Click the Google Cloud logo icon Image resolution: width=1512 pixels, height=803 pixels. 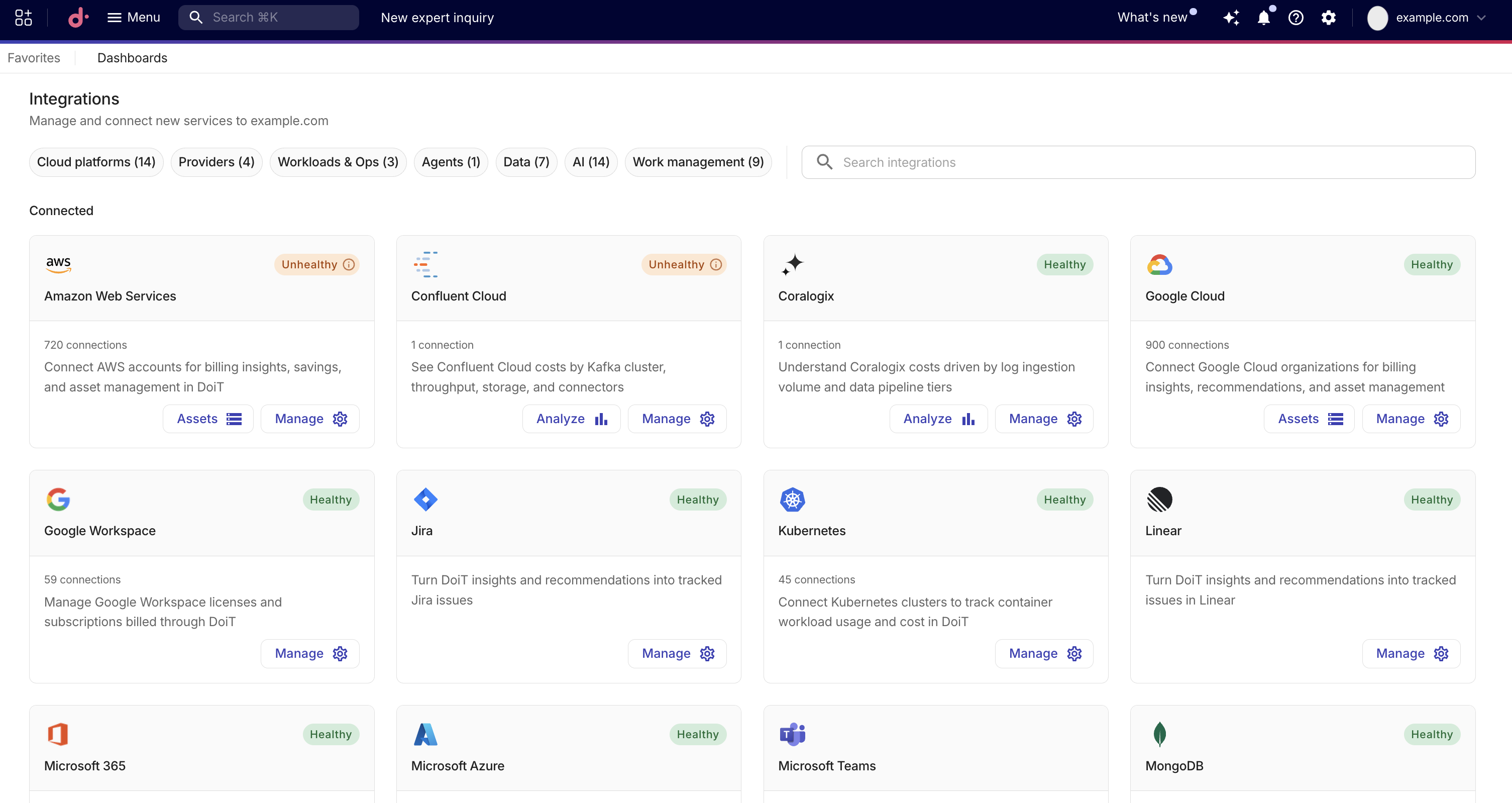[1159, 265]
